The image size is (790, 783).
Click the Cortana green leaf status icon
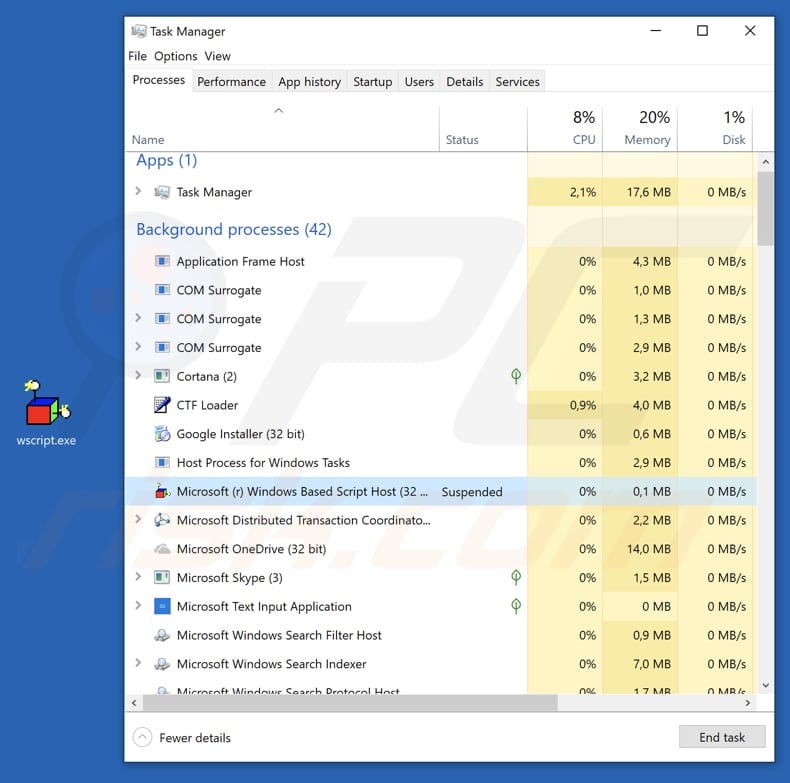pyautogui.click(x=516, y=376)
